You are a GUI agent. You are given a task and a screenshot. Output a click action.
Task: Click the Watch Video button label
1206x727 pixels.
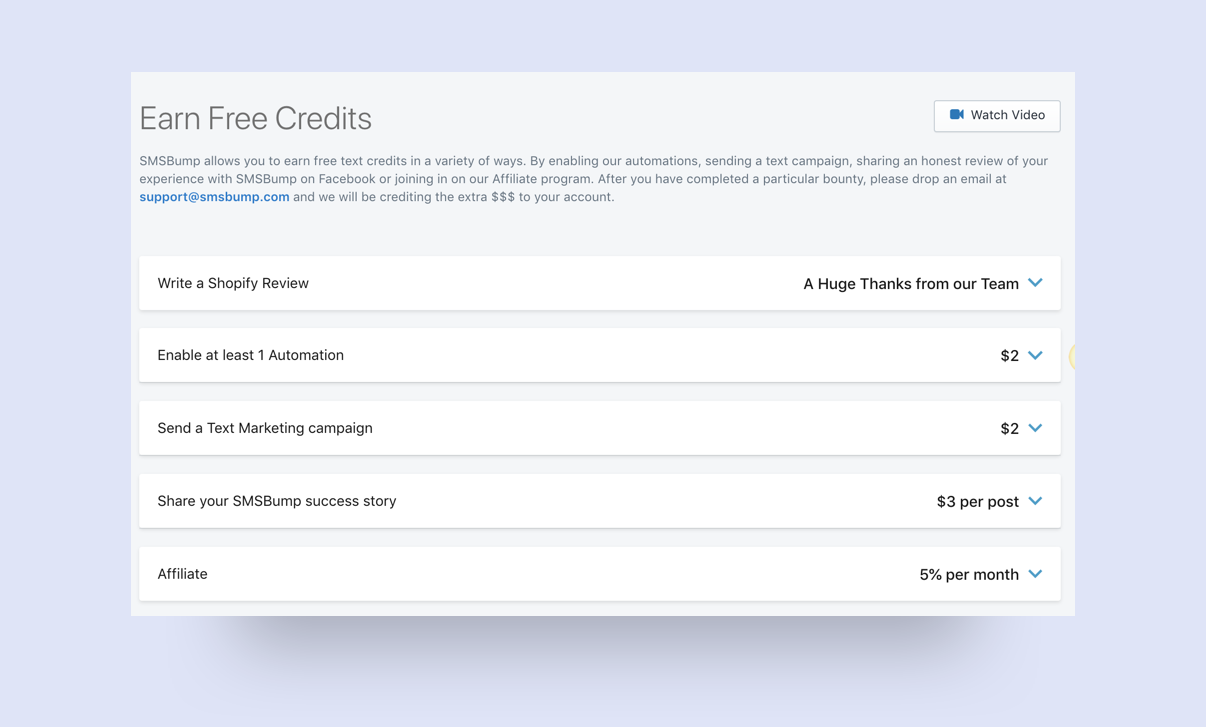[1008, 115]
